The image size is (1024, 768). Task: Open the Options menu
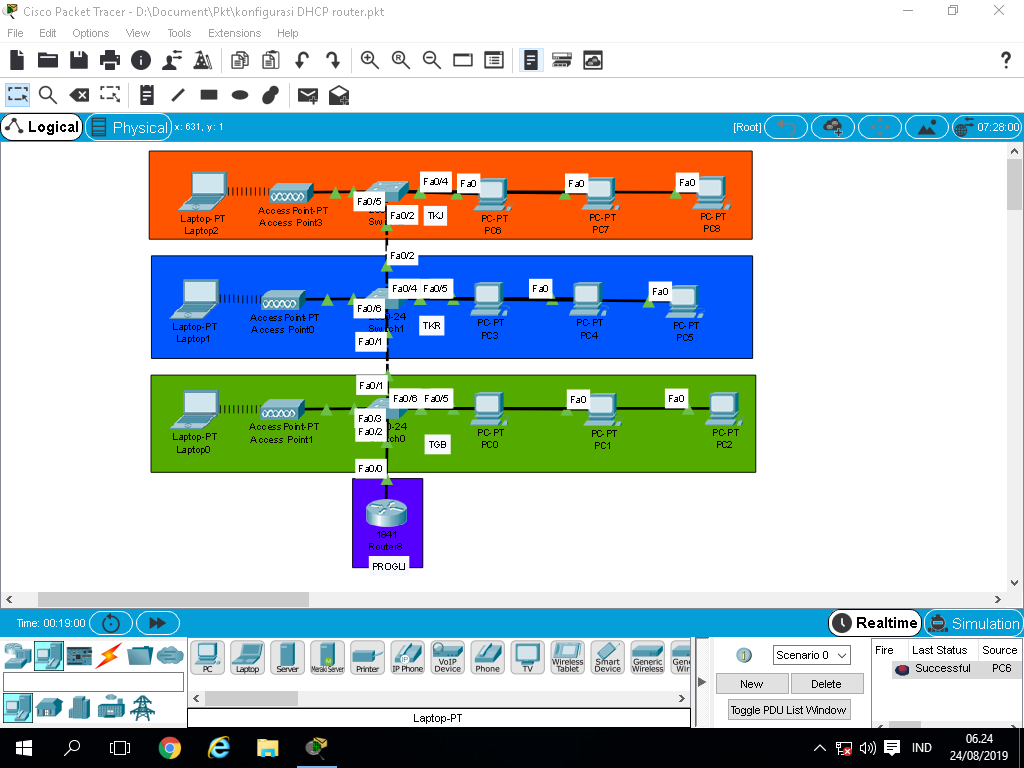90,32
